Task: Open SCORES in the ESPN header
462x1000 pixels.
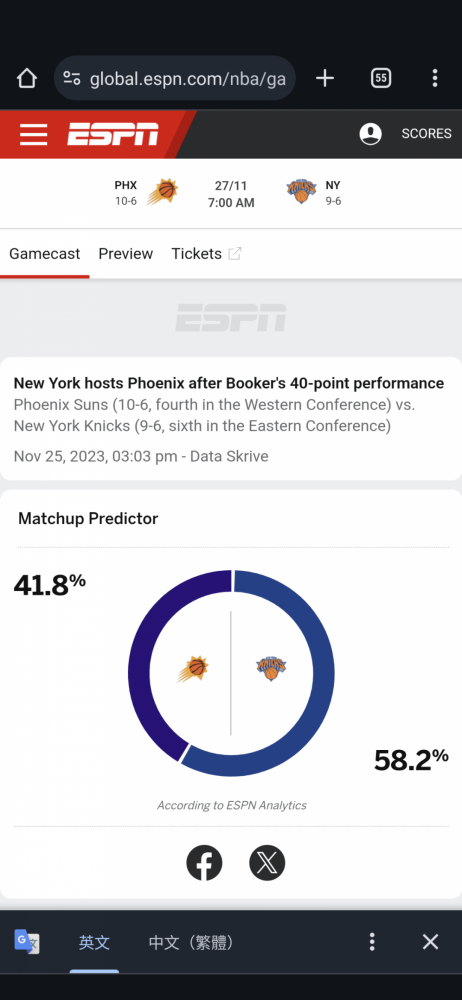Action: tap(426, 134)
